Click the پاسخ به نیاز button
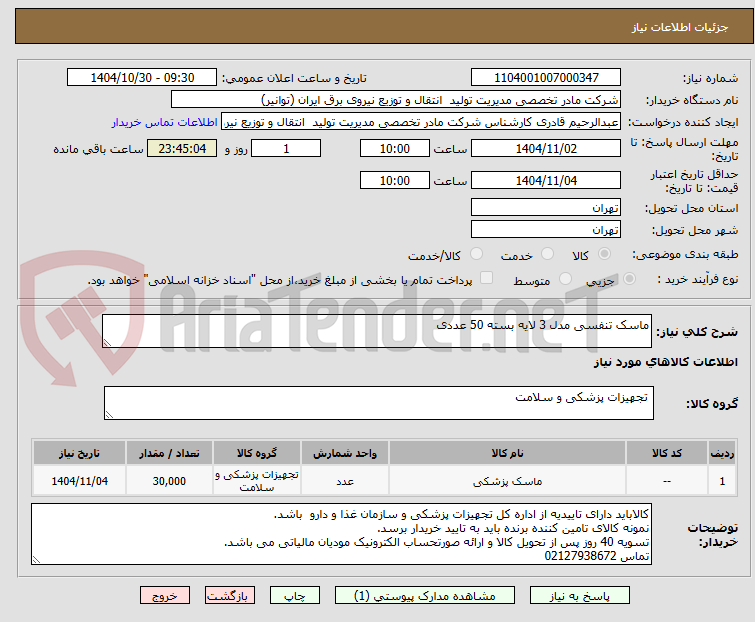This screenshot has height=622, width=755. click(580, 596)
